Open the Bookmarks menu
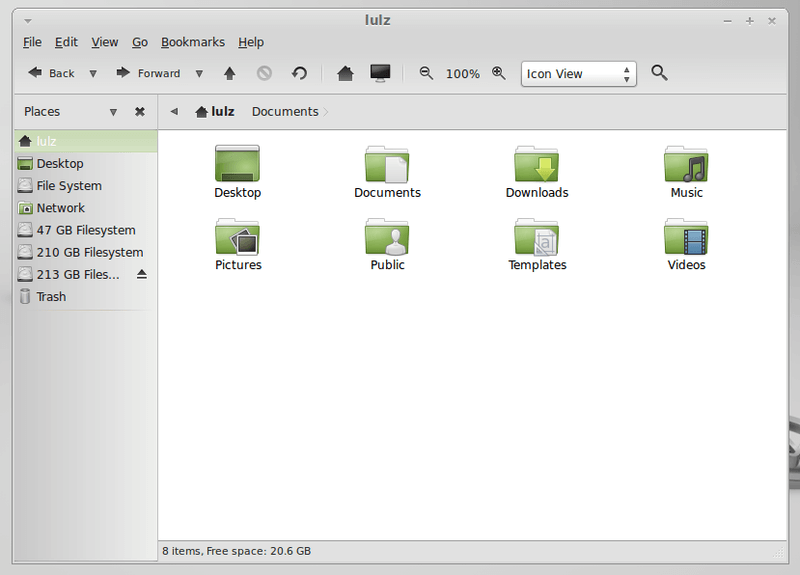Image resolution: width=800 pixels, height=575 pixels. pos(193,42)
